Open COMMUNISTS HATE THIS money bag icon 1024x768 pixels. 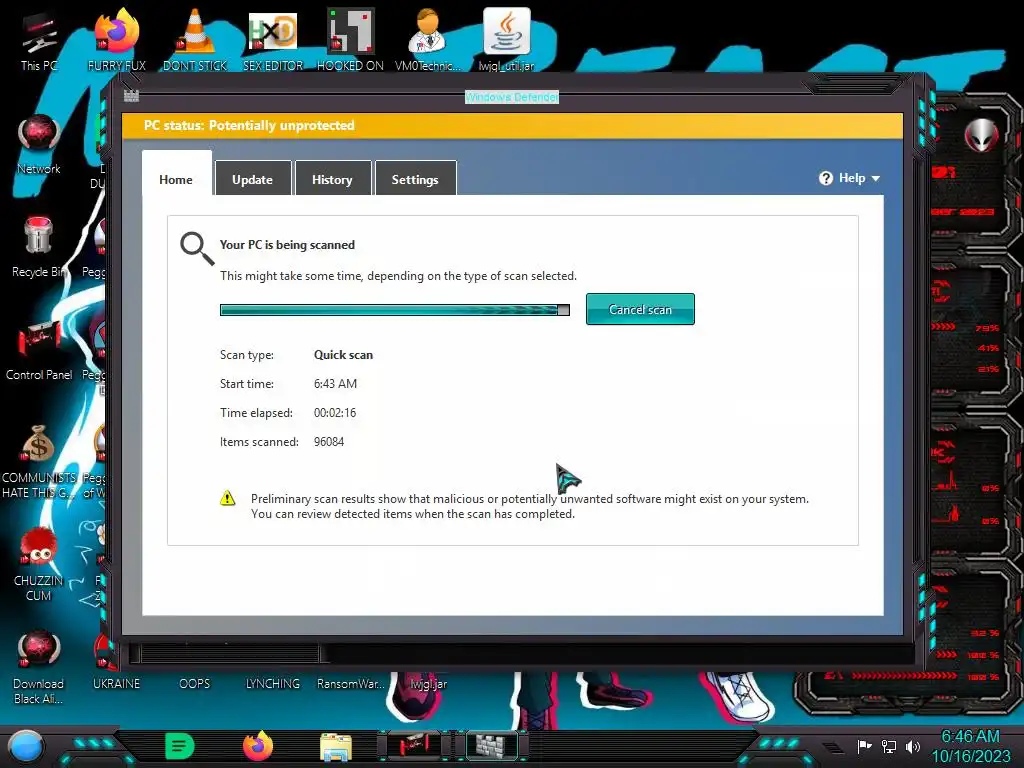(x=39, y=460)
